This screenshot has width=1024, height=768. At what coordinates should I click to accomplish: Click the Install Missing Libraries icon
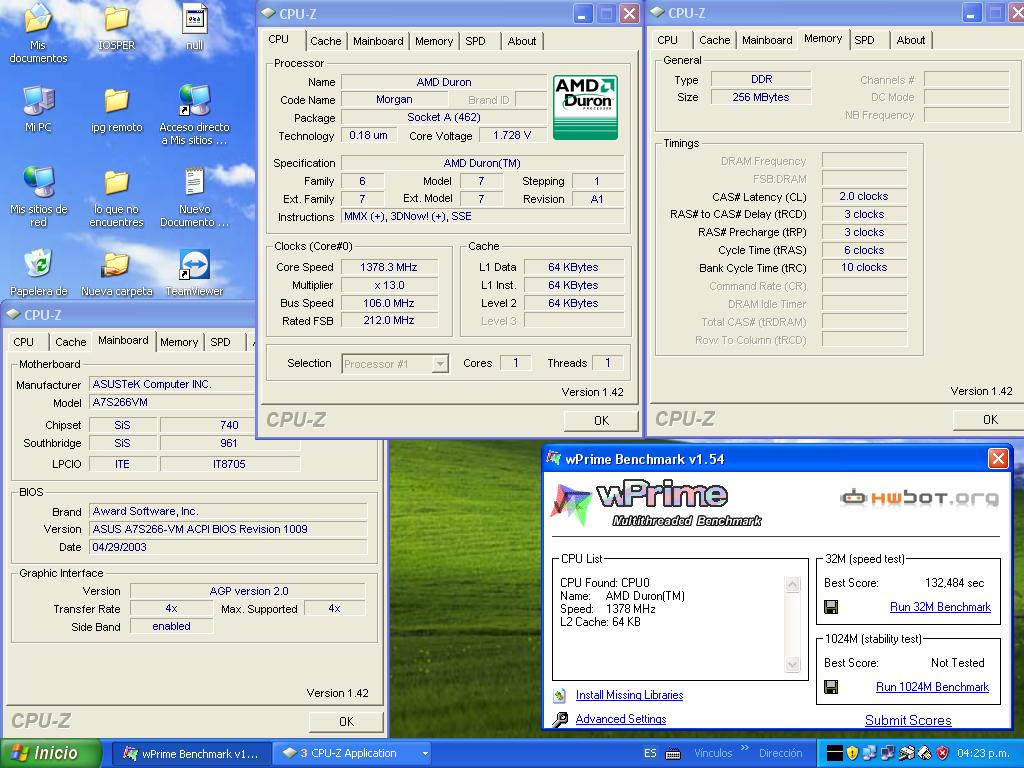(x=559, y=696)
